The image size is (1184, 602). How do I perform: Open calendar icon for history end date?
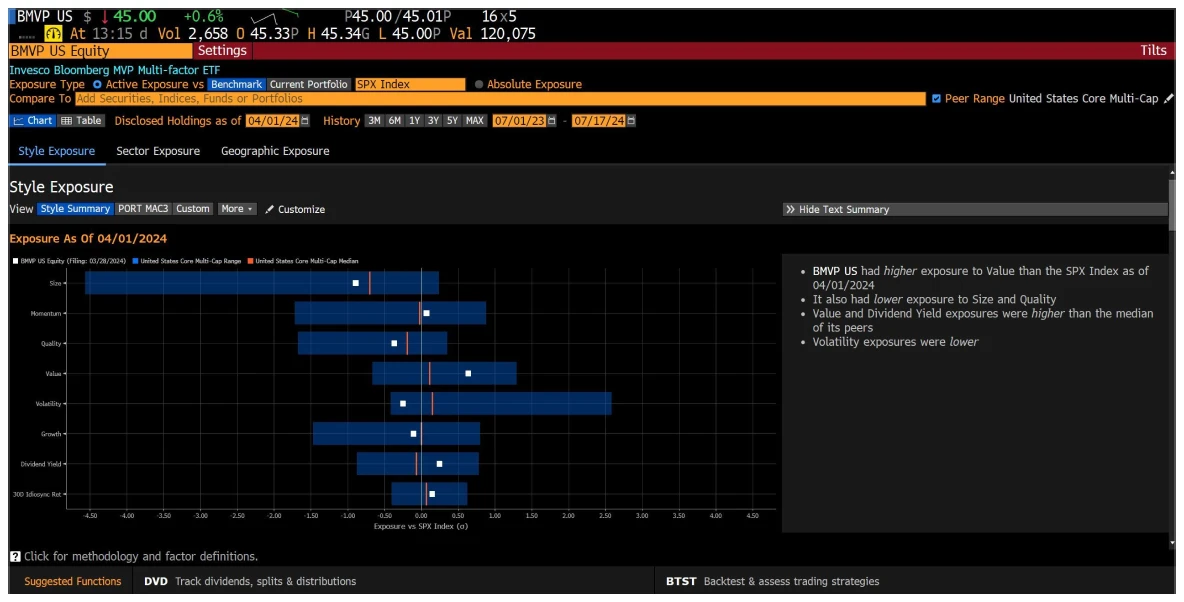(x=630, y=121)
